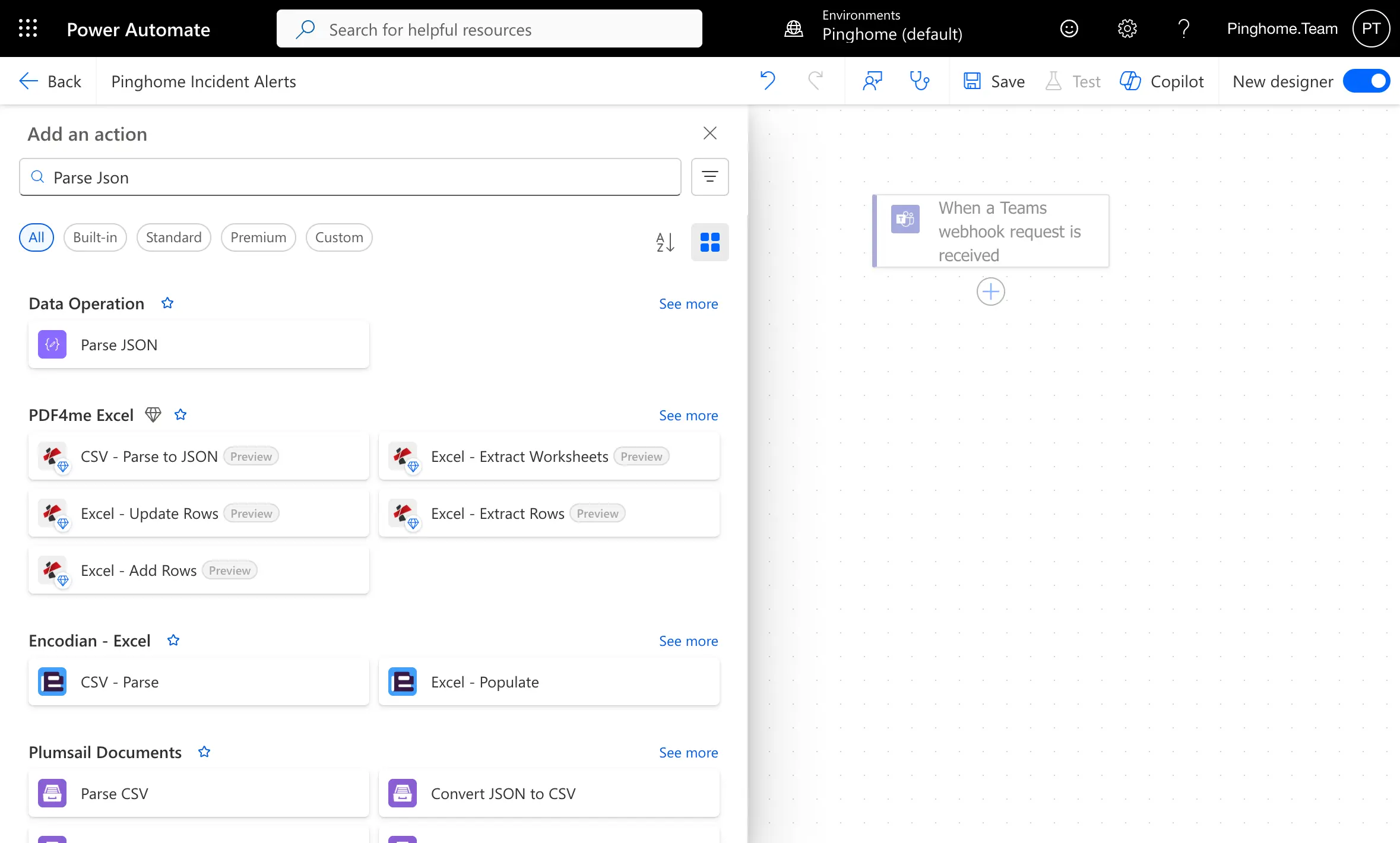Screen dimensions: 1400x843
Task: Click the feedback person-chat icon
Action: [x=872, y=81]
